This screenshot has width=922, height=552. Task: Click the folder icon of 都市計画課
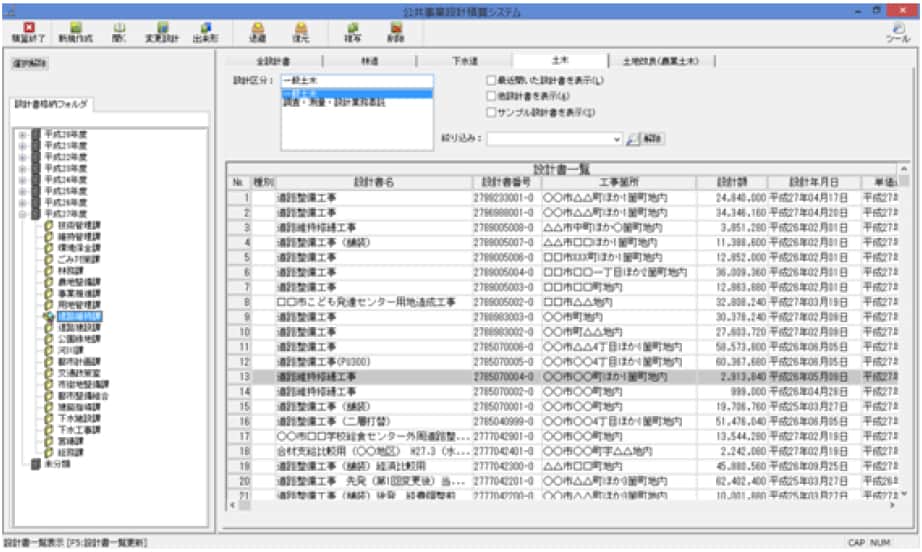click(x=49, y=362)
